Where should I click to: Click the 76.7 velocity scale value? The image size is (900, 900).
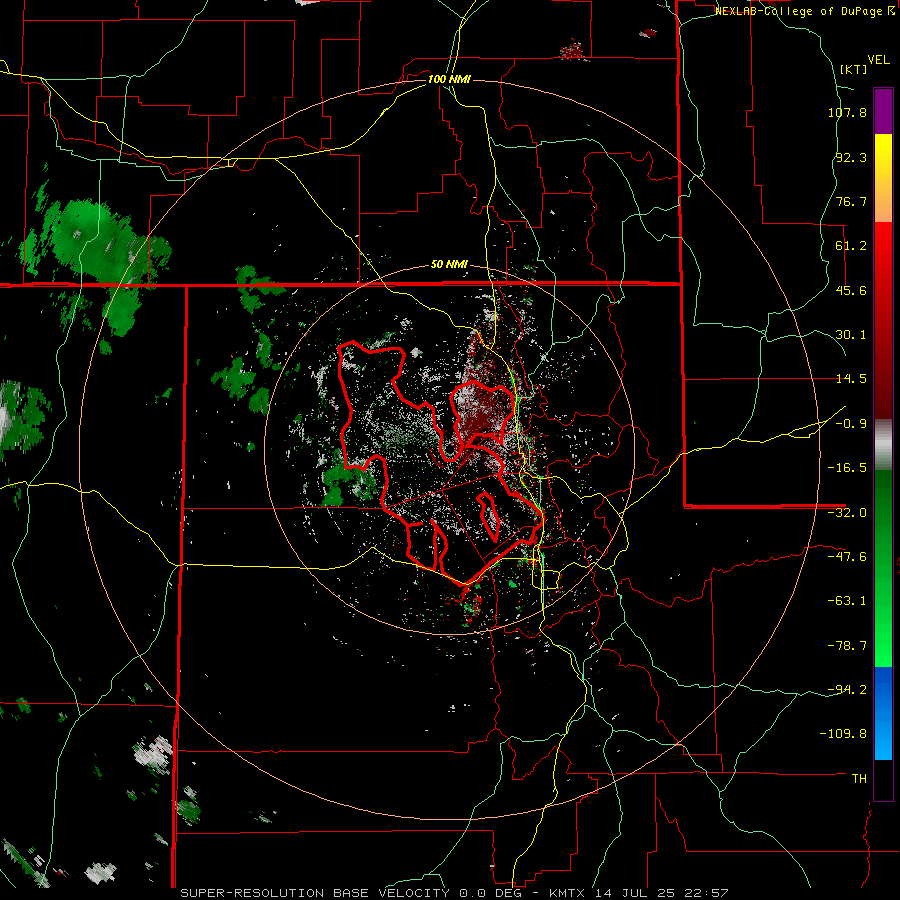[x=851, y=201]
